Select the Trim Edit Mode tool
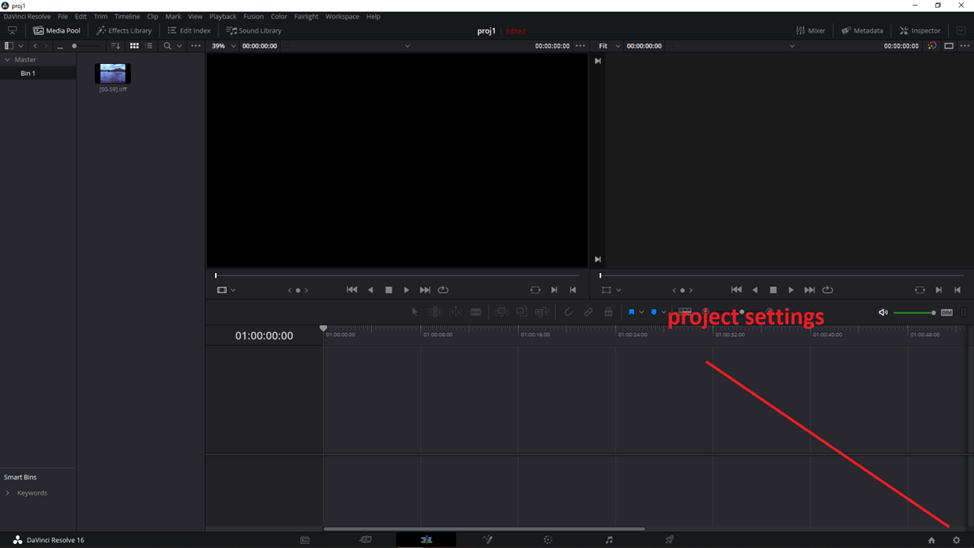 (435, 312)
